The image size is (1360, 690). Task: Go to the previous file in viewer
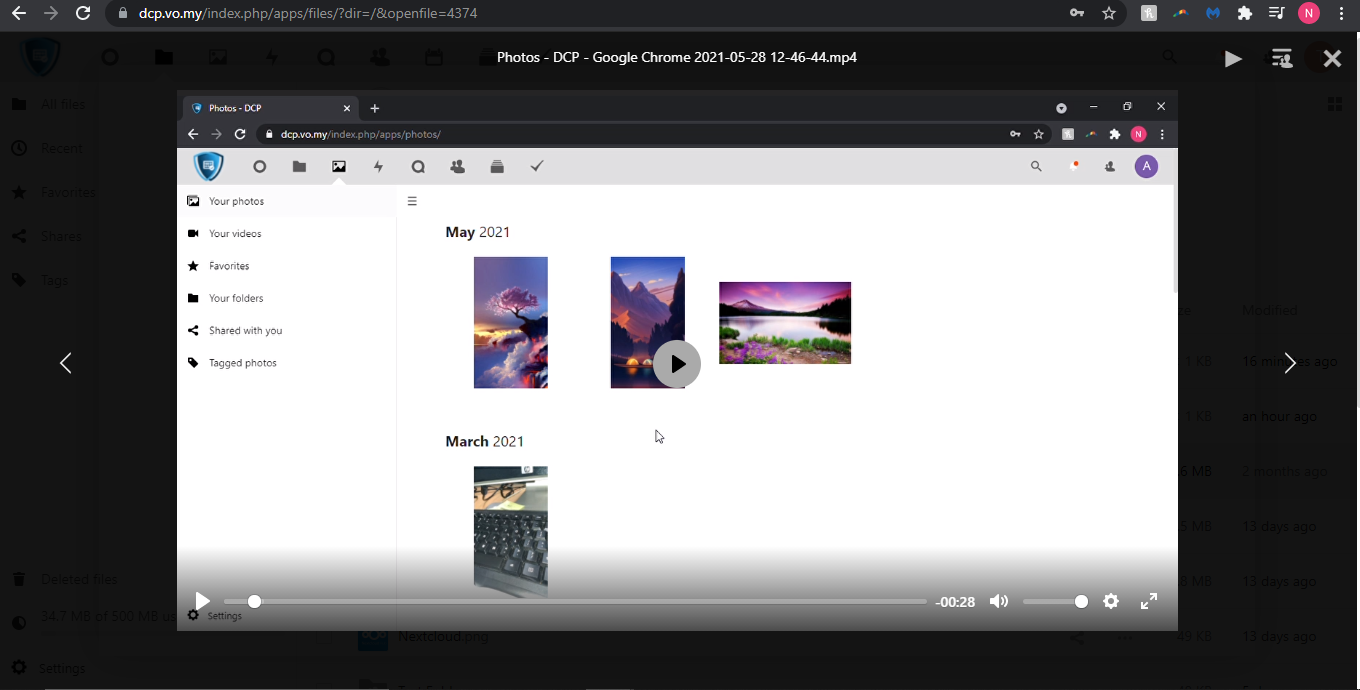click(x=66, y=363)
